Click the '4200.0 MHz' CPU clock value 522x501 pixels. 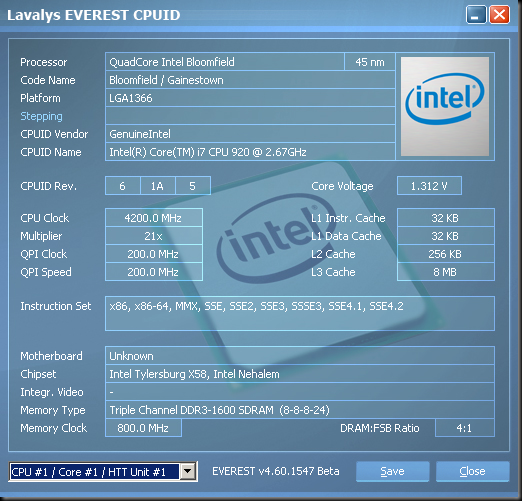(154, 218)
